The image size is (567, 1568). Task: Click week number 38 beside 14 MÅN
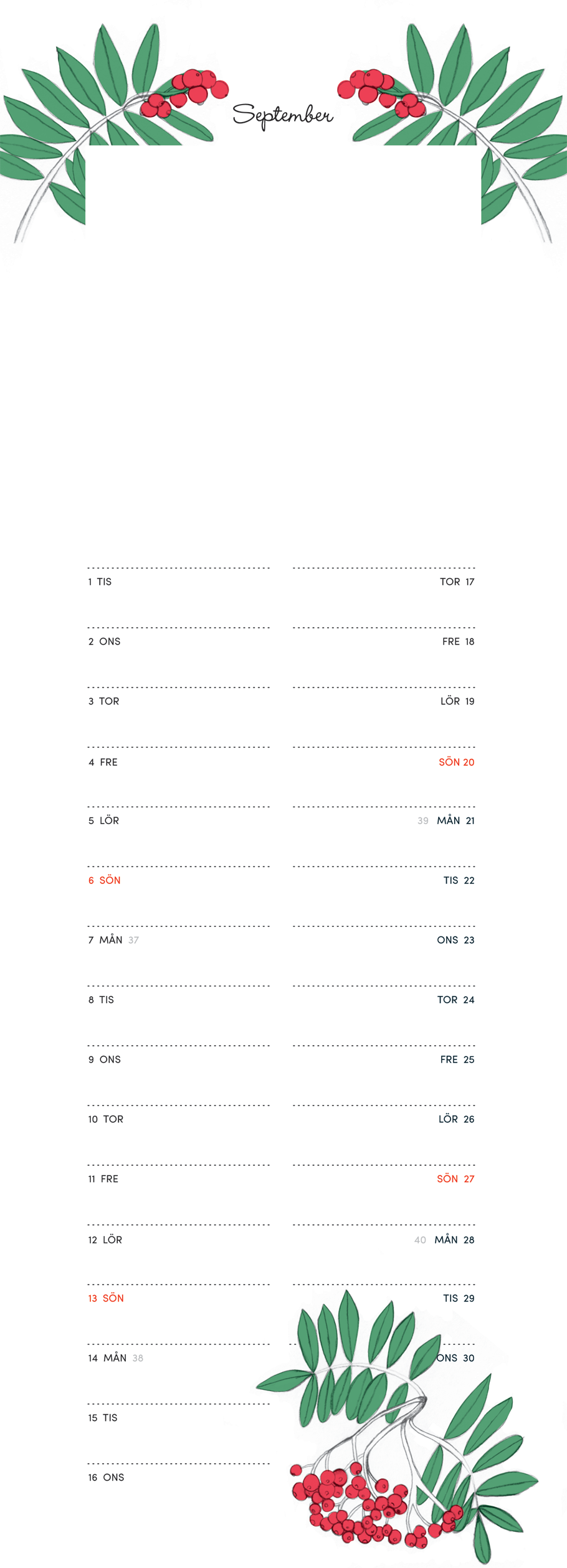tap(138, 1358)
